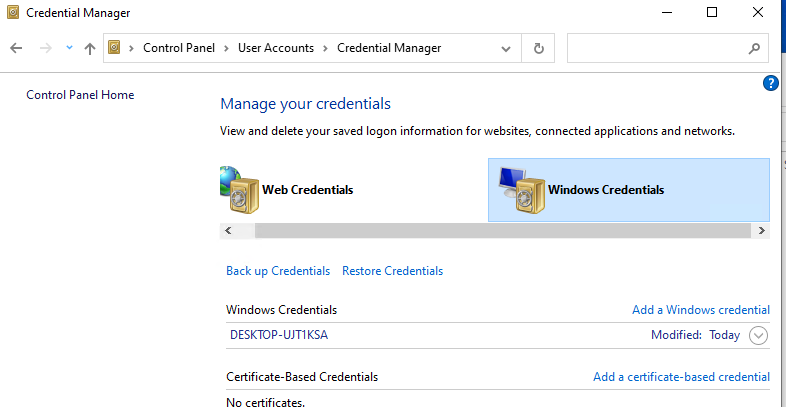Click the Windows Credentials section label
The width and height of the screenshot is (786, 407).
(x=282, y=310)
